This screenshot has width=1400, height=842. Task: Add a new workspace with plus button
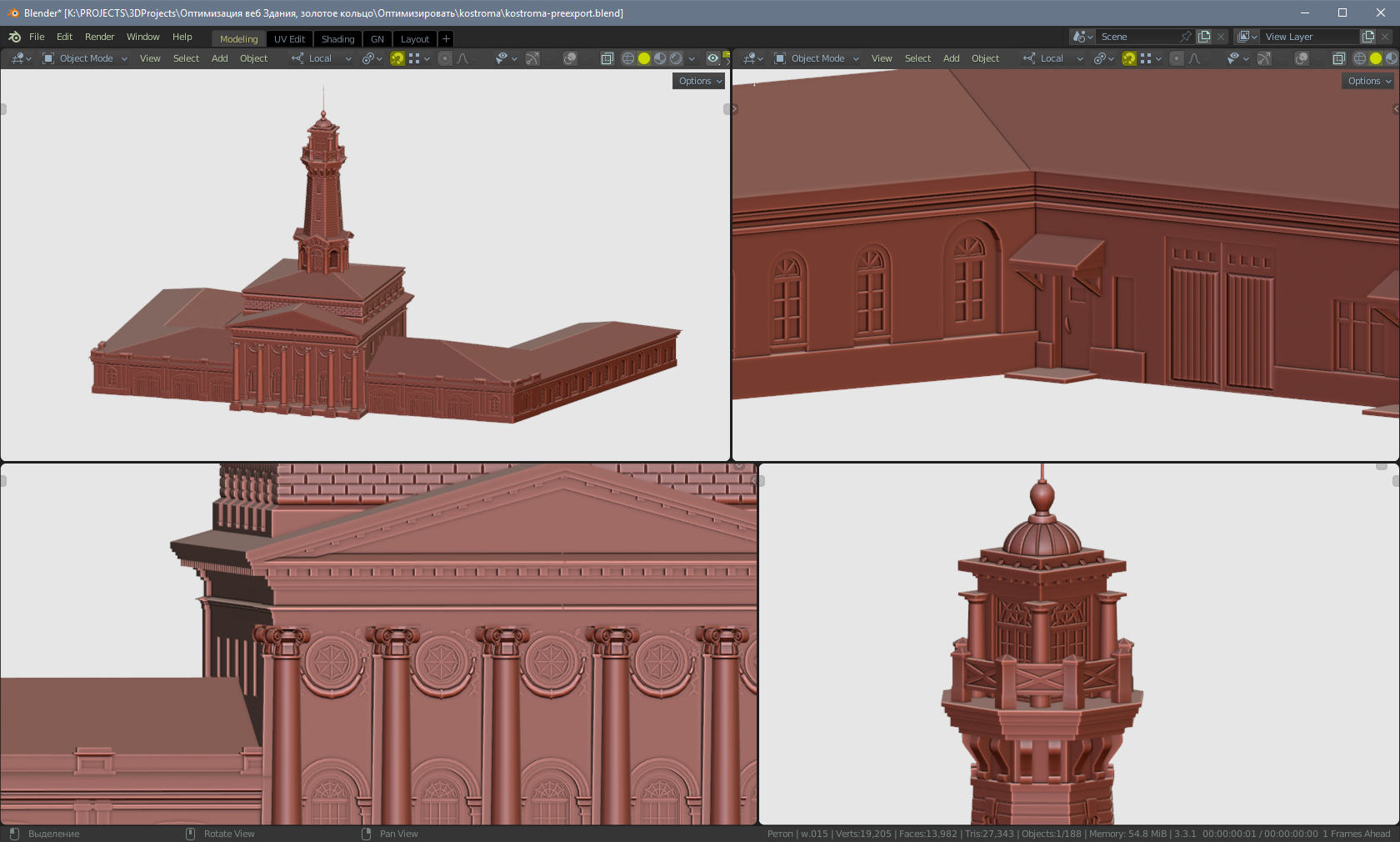point(446,39)
